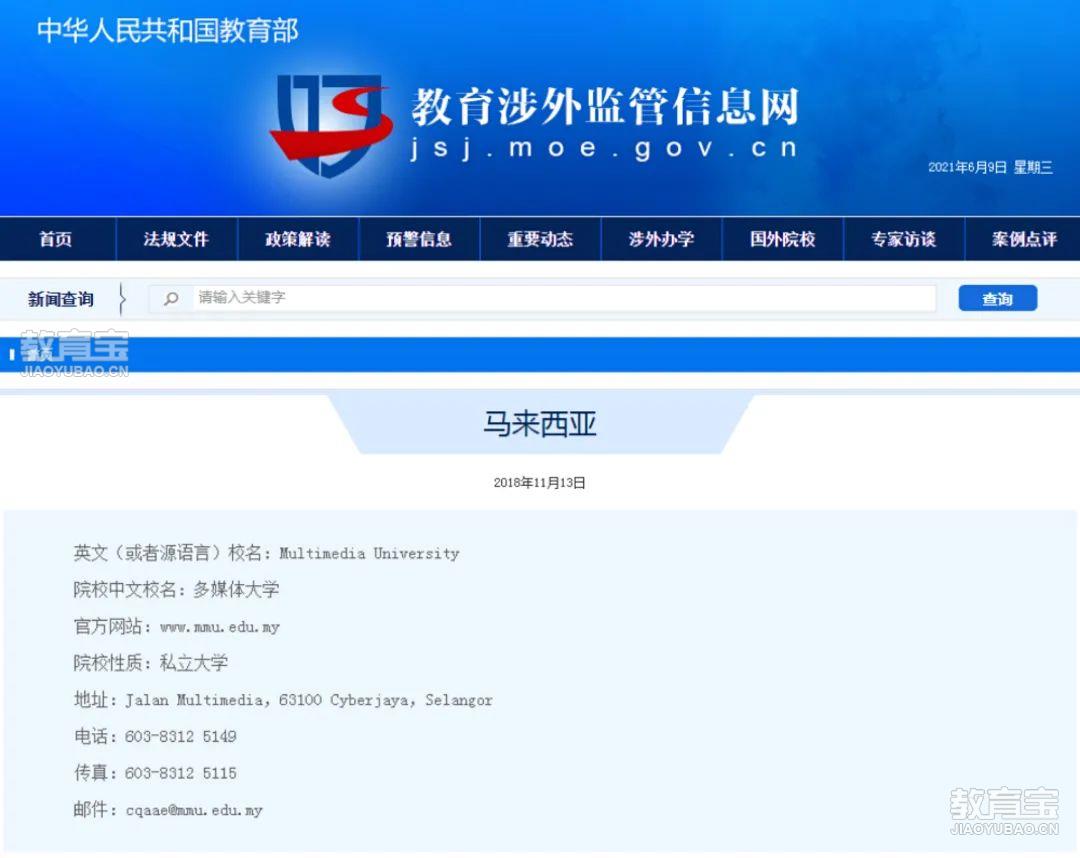This screenshot has width=1080, height=858.
Task: Click the Multimedia University school name line
Action: tap(267, 553)
